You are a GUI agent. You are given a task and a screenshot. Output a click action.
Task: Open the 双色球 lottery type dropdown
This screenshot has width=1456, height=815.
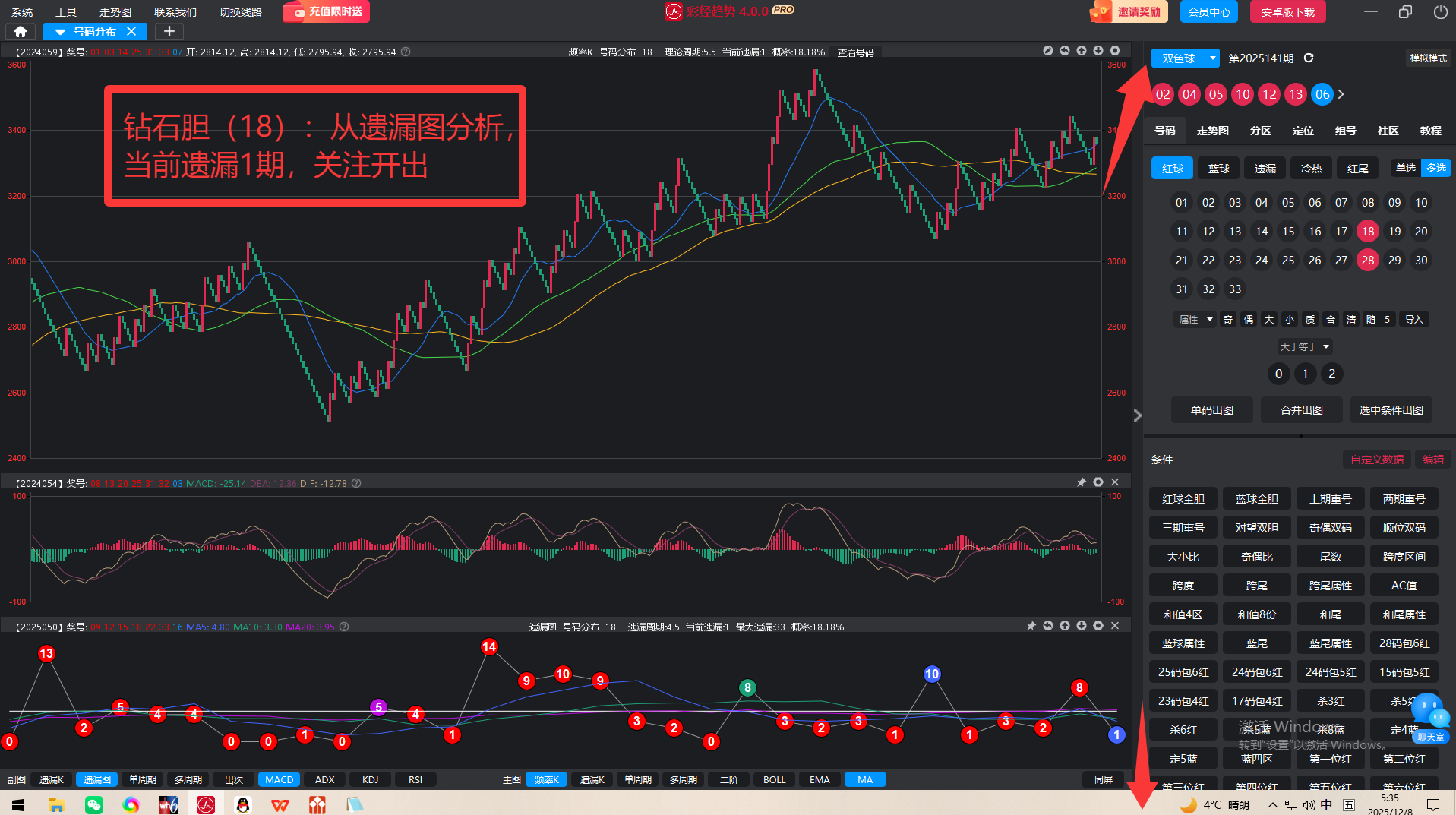1185,58
